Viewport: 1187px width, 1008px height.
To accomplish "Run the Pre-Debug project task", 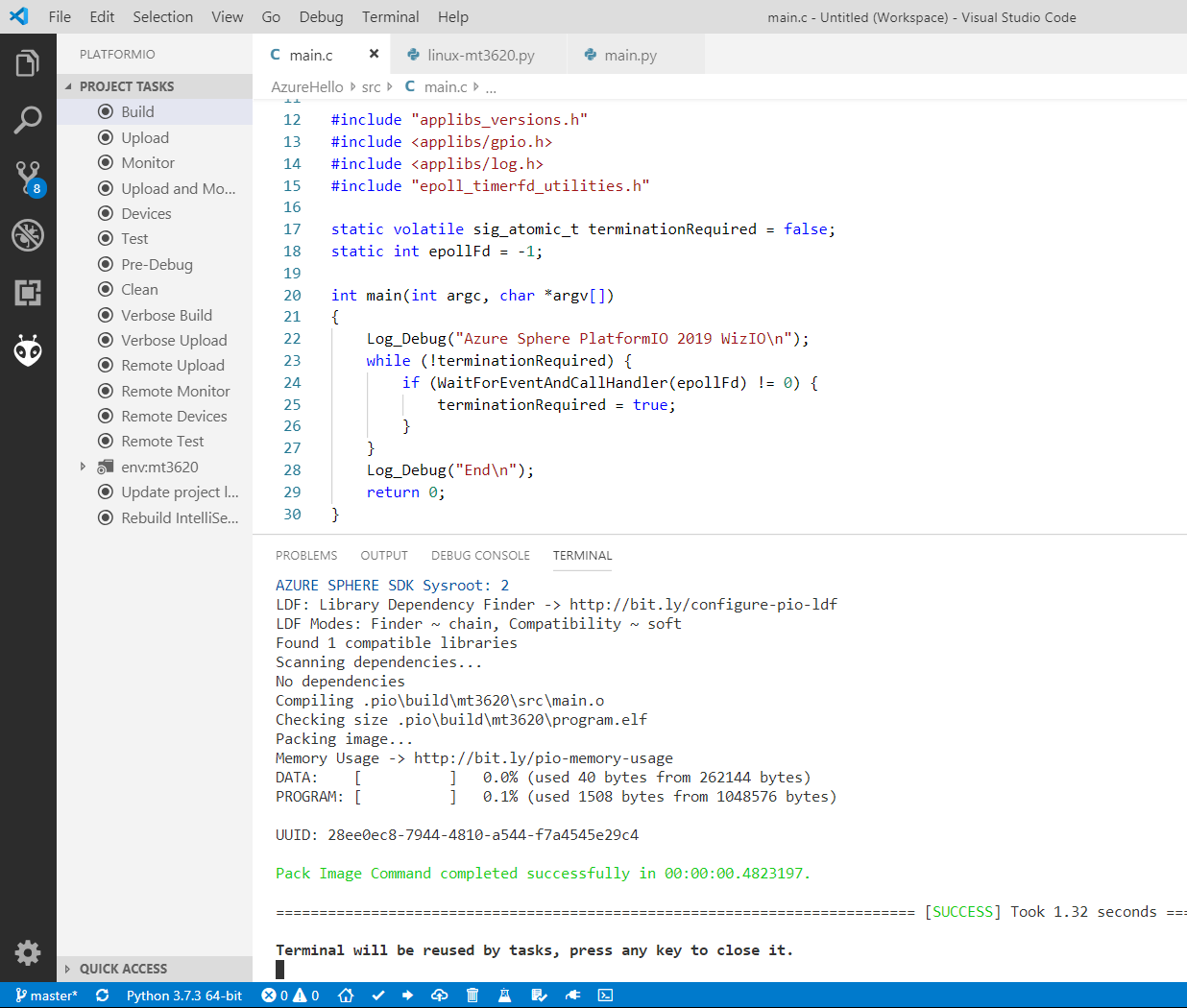I will (x=155, y=264).
